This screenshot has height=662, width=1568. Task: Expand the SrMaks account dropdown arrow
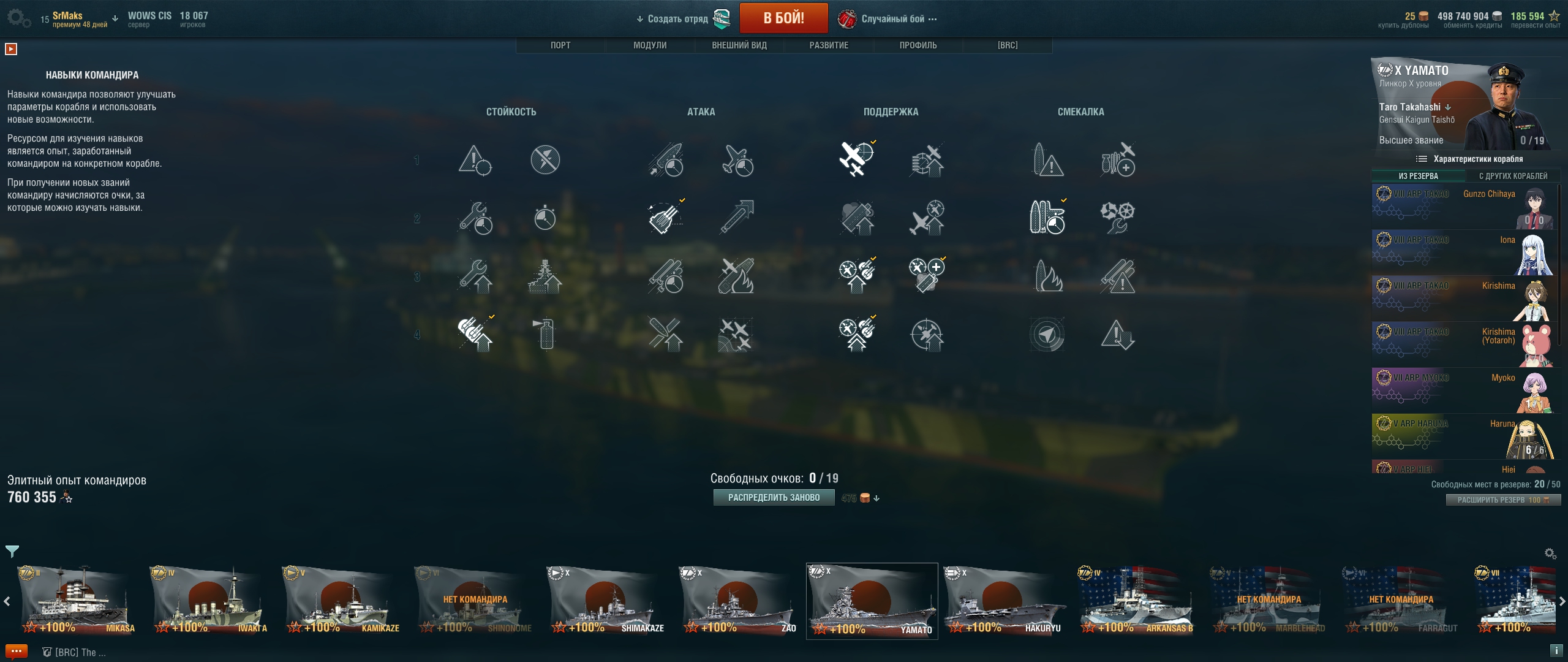115,18
